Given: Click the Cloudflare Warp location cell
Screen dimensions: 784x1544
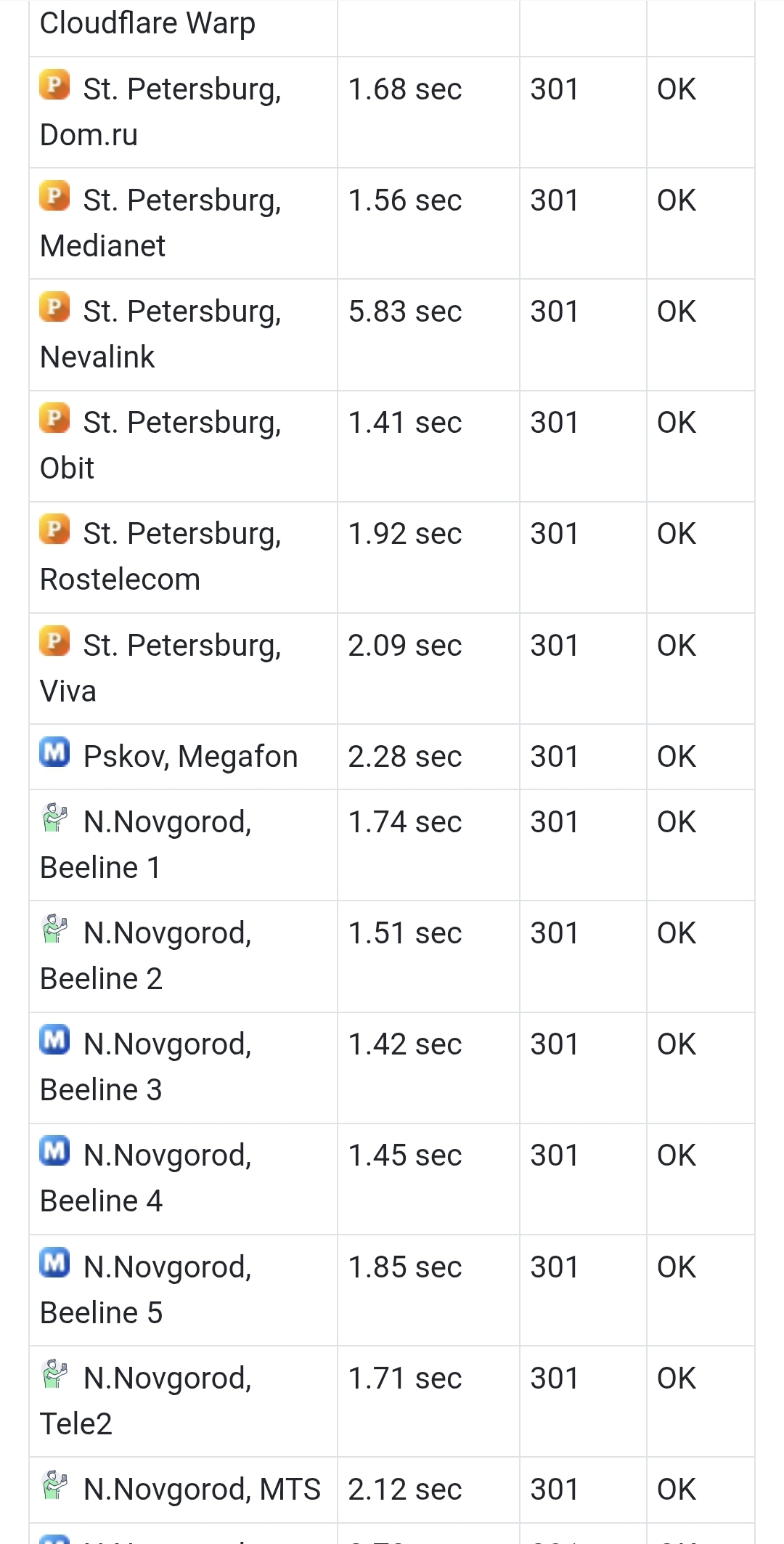Looking at the screenshot, I should [x=147, y=23].
